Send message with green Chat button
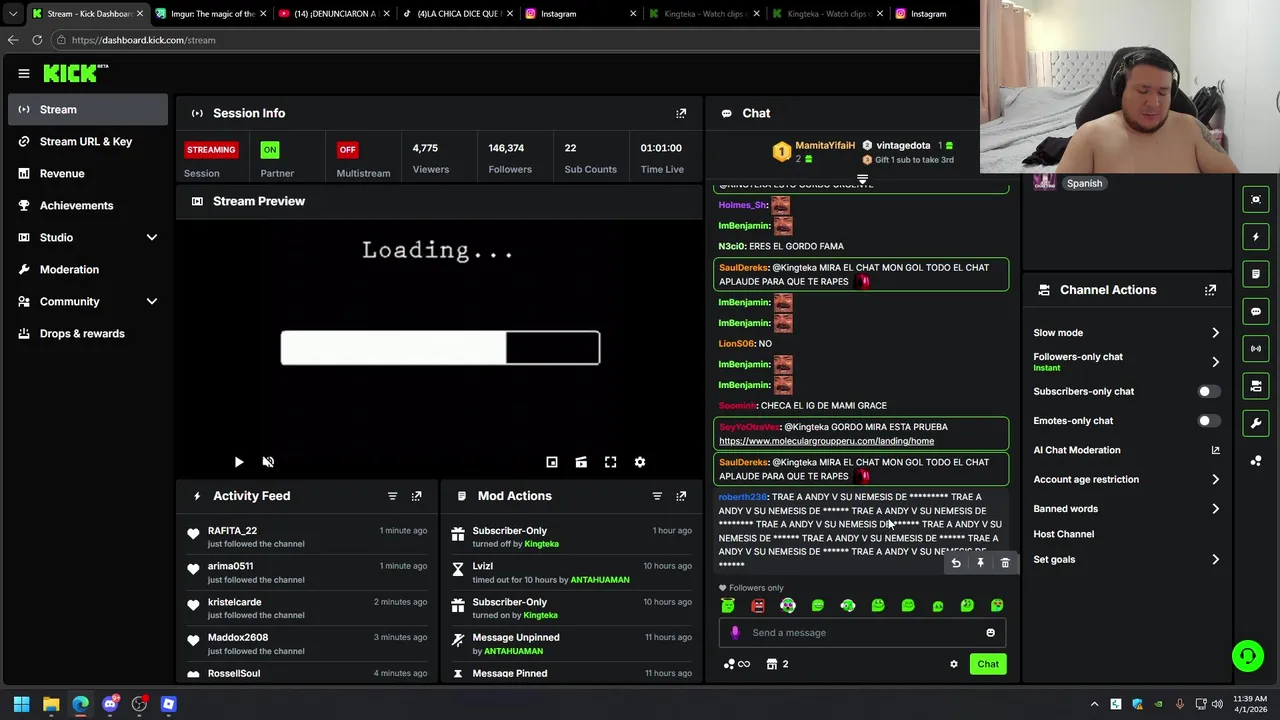1280x720 pixels. (988, 664)
